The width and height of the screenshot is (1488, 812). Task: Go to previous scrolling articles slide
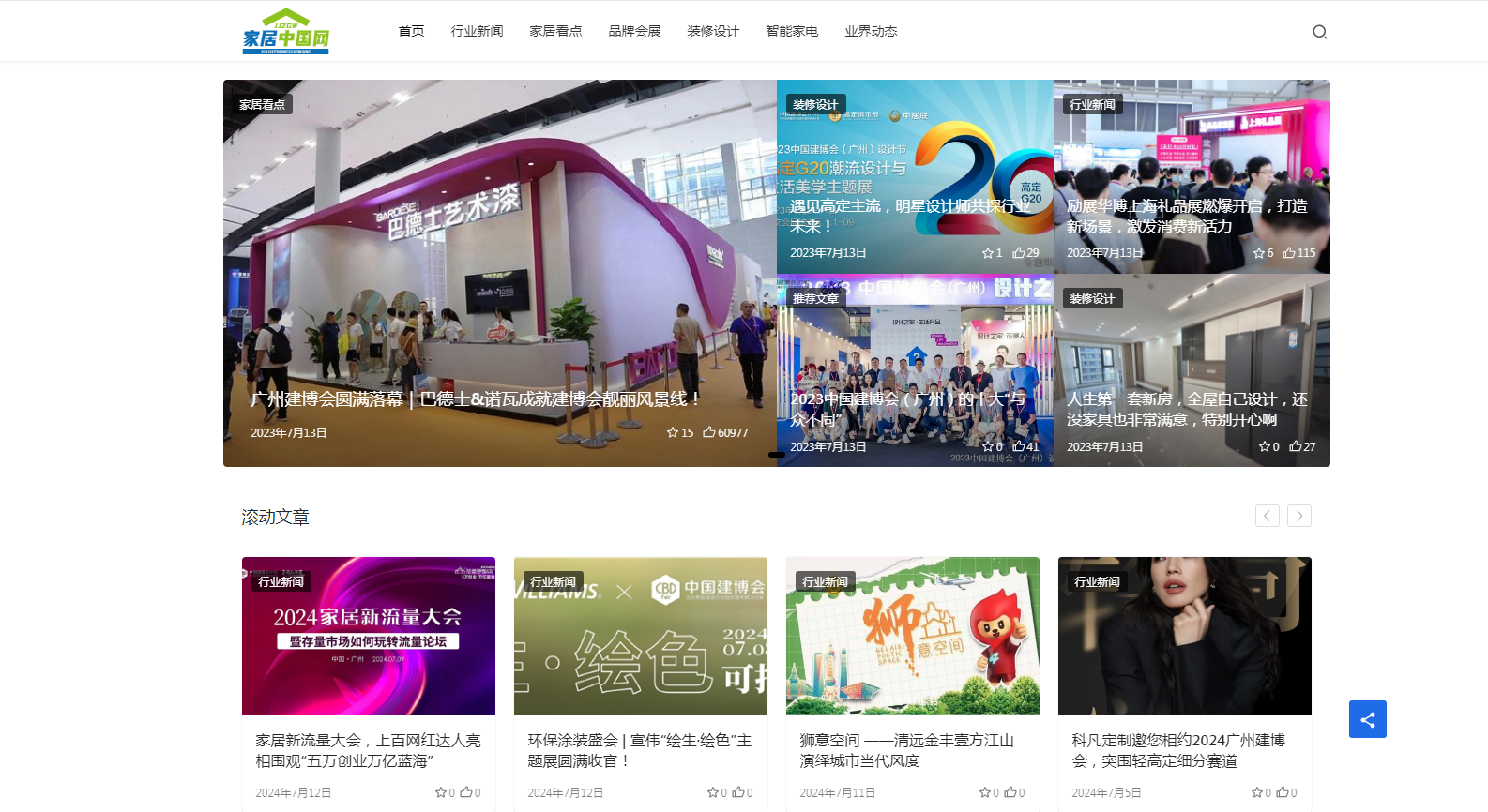[x=1267, y=516]
